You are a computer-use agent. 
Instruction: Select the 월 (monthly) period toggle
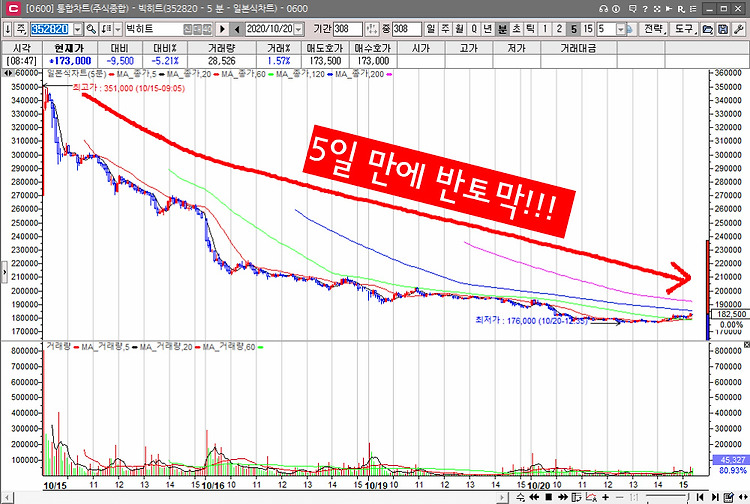point(460,29)
